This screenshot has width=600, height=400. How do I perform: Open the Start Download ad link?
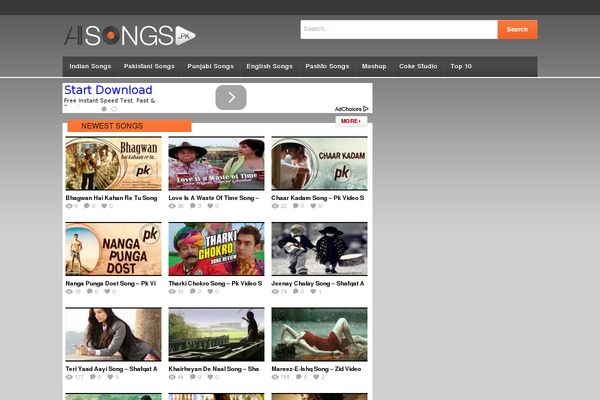(x=108, y=90)
